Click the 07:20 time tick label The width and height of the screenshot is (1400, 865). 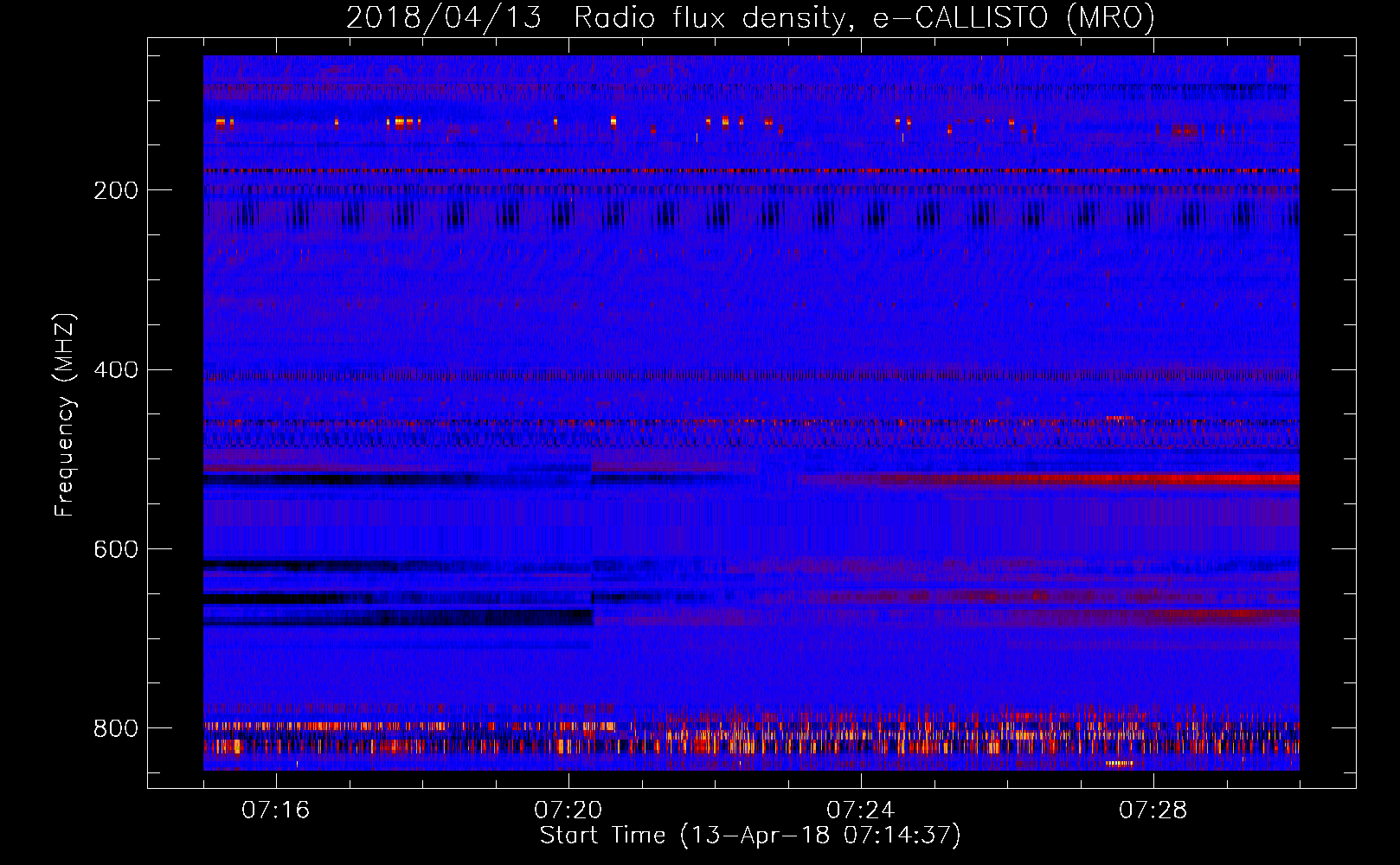(x=568, y=811)
